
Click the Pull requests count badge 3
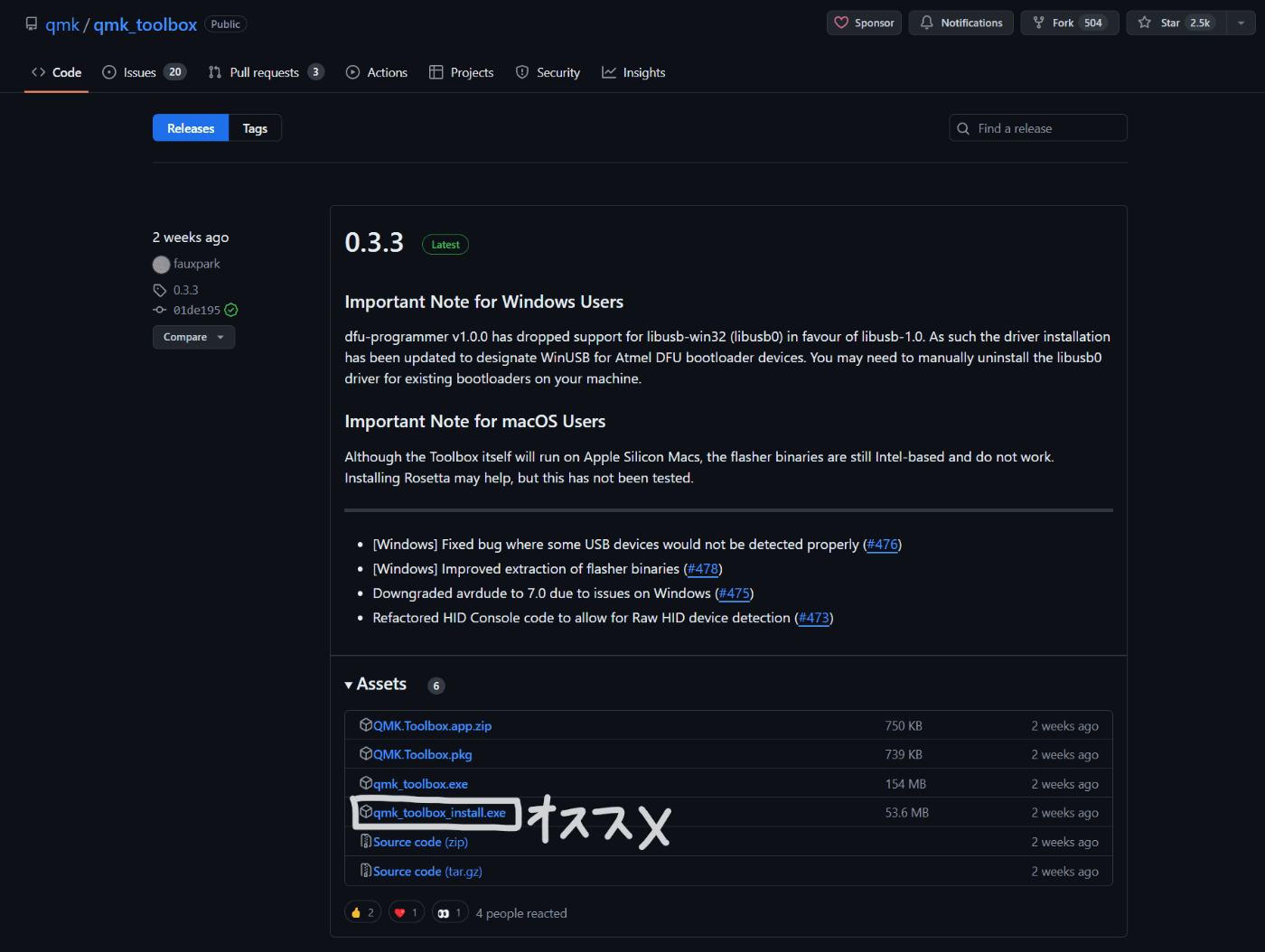point(315,72)
